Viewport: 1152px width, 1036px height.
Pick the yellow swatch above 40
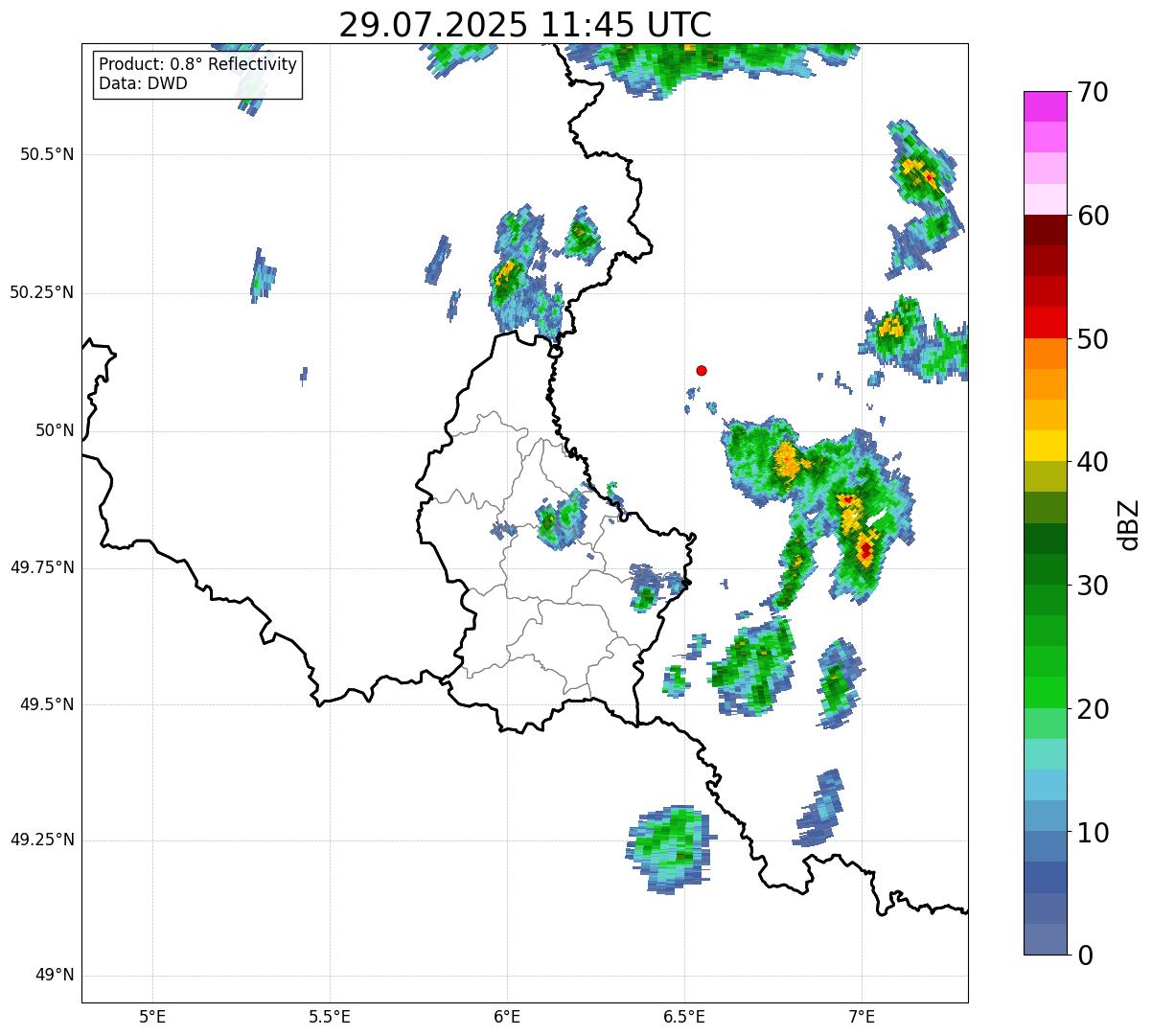point(1045,446)
